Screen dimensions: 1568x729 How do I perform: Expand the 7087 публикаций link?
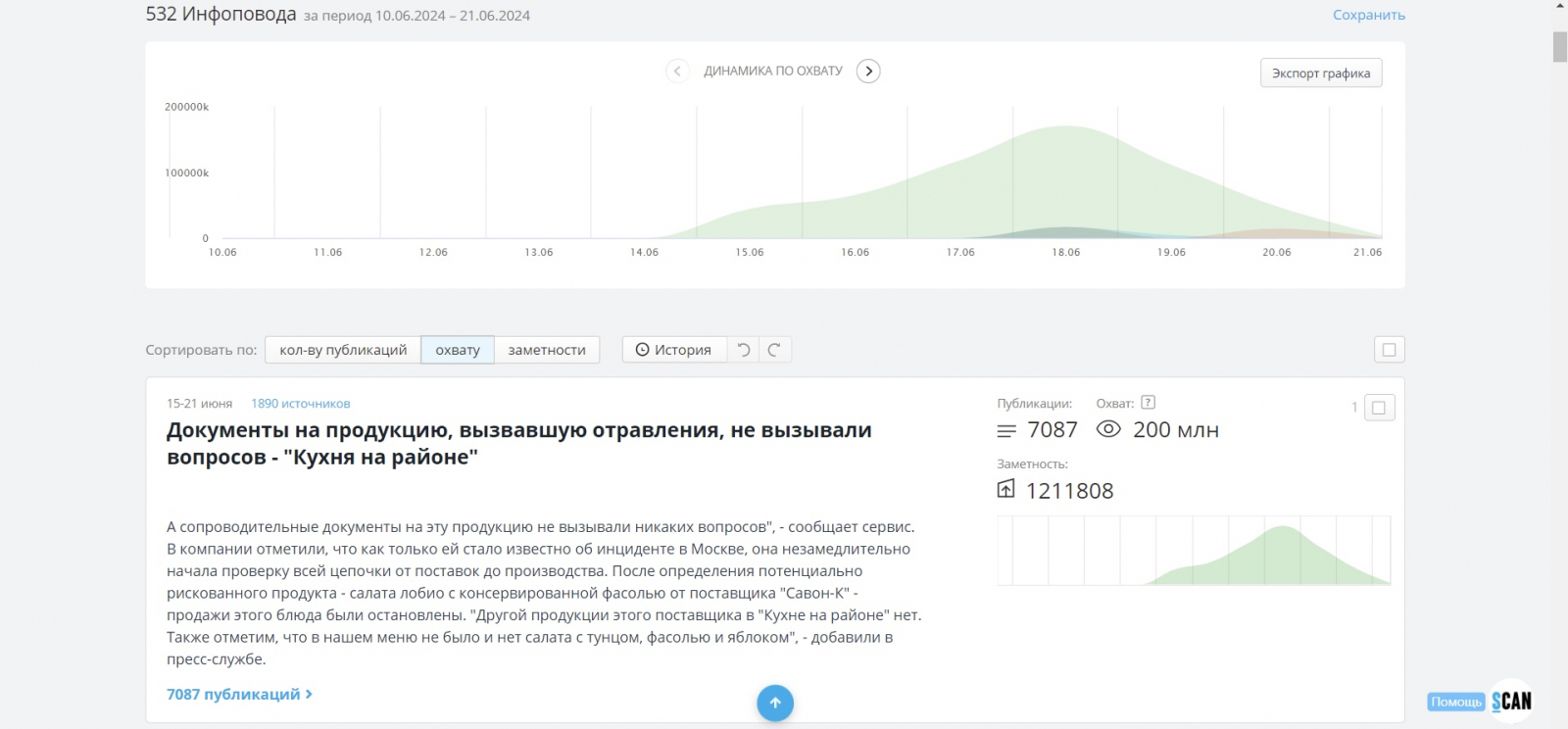point(239,694)
